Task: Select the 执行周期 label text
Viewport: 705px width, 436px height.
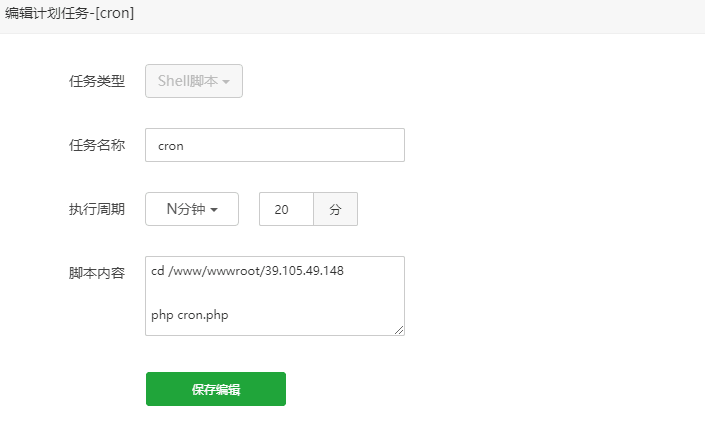Action: coord(97,209)
